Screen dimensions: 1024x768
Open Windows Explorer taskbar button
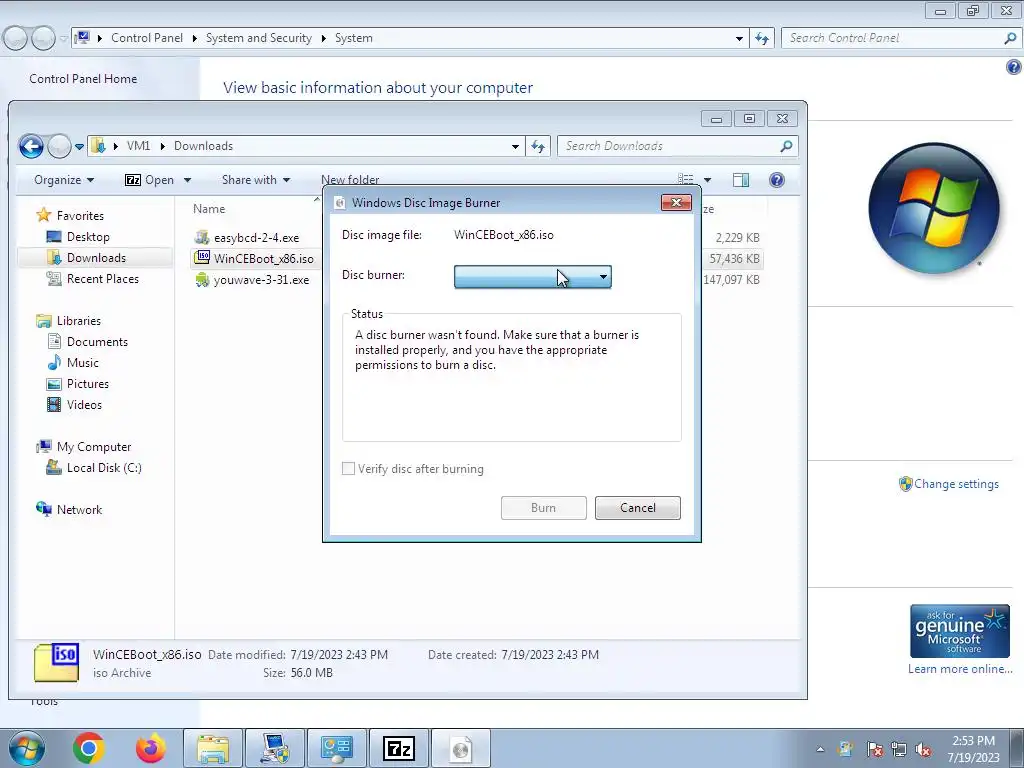[x=212, y=748]
